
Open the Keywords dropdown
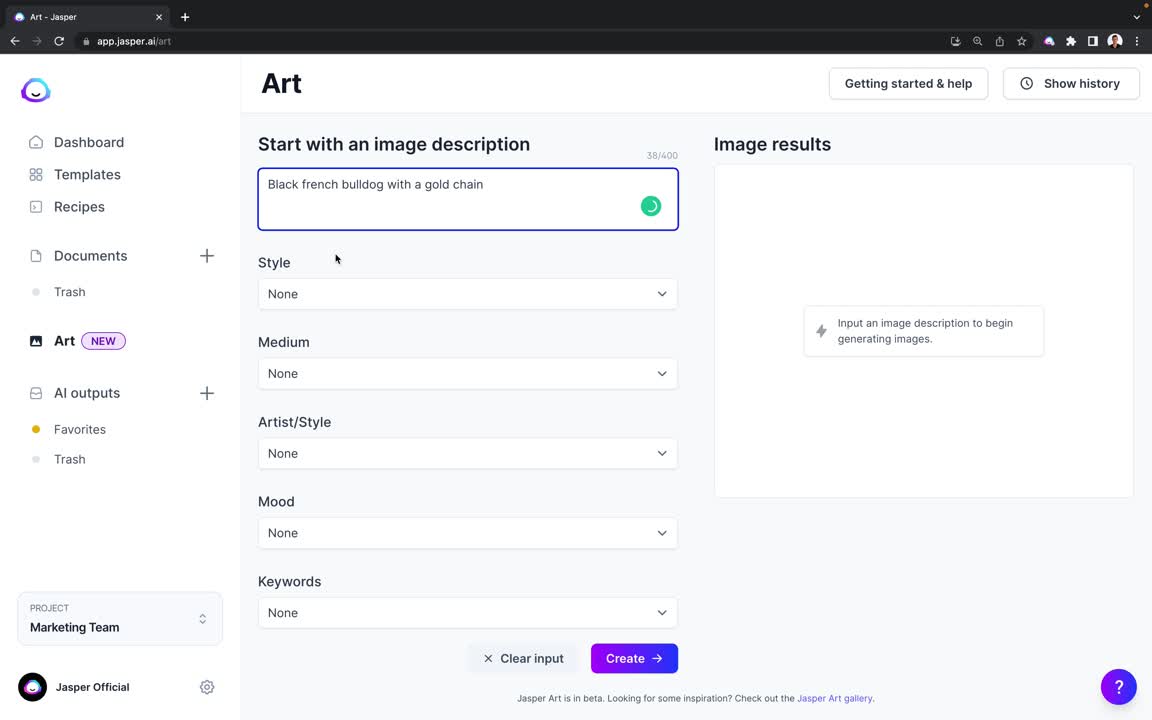467,613
